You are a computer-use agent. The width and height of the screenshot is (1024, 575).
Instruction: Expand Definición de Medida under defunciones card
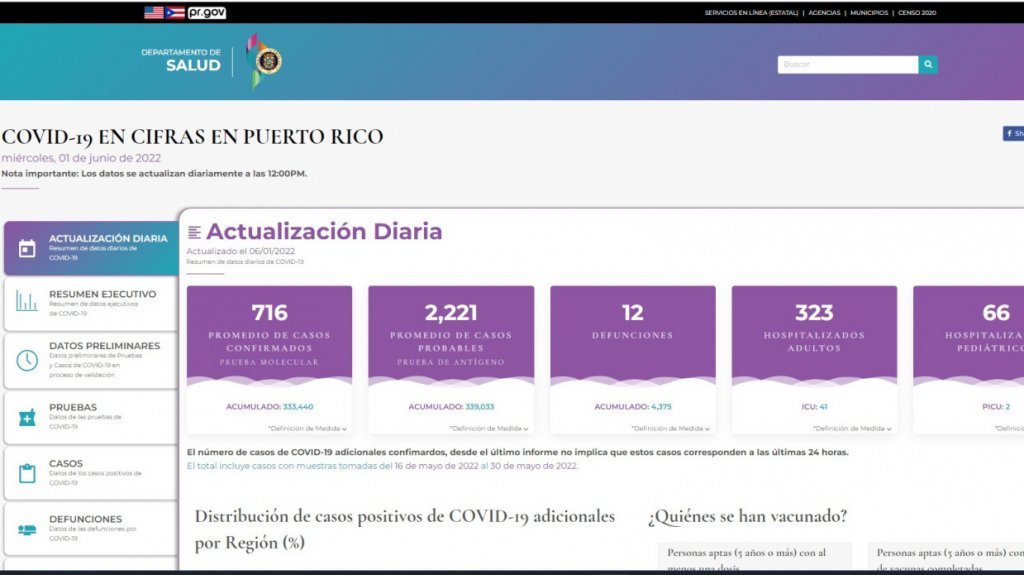tap(670, 429)
